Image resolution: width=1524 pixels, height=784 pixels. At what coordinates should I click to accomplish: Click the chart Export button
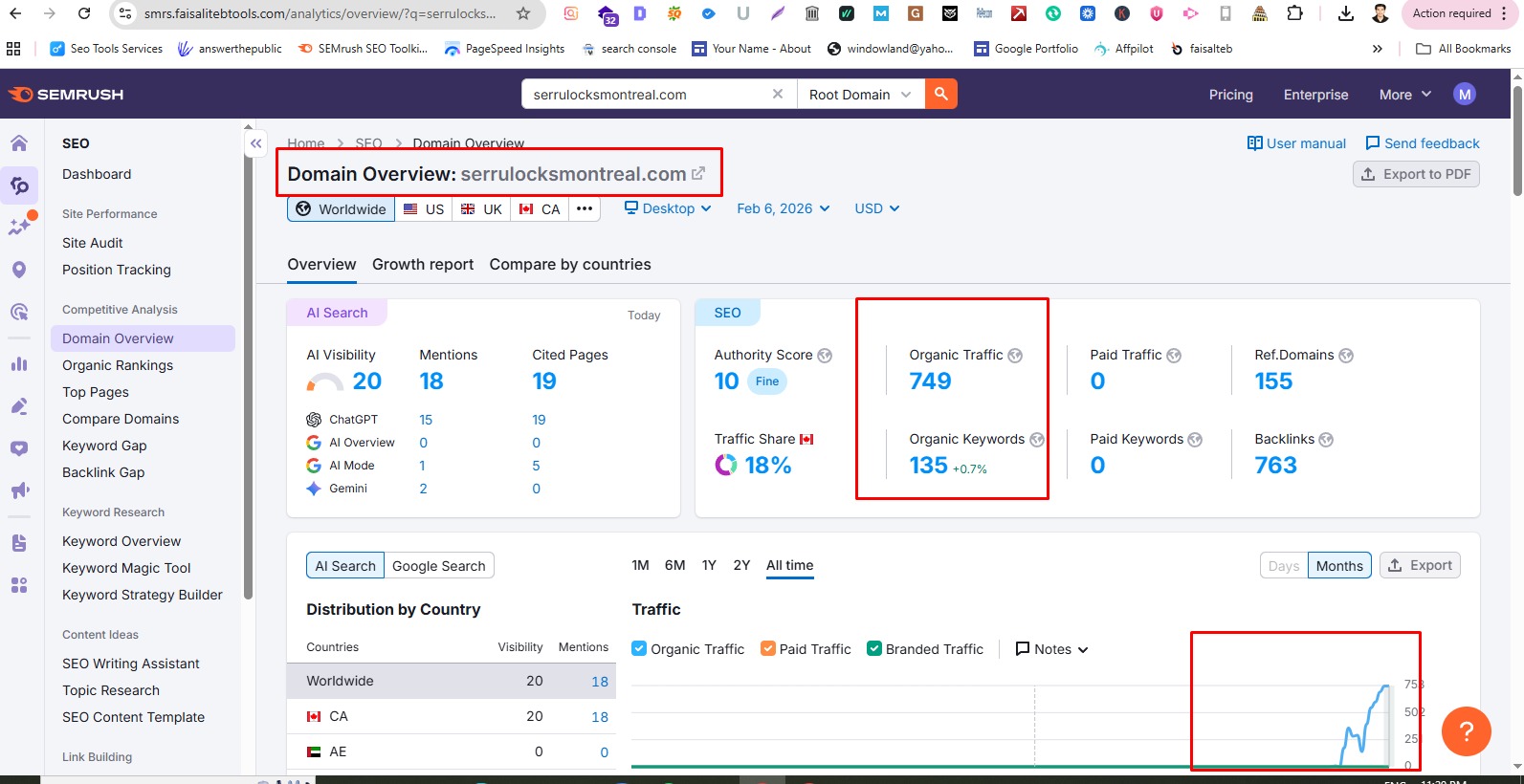[1420, 566]
